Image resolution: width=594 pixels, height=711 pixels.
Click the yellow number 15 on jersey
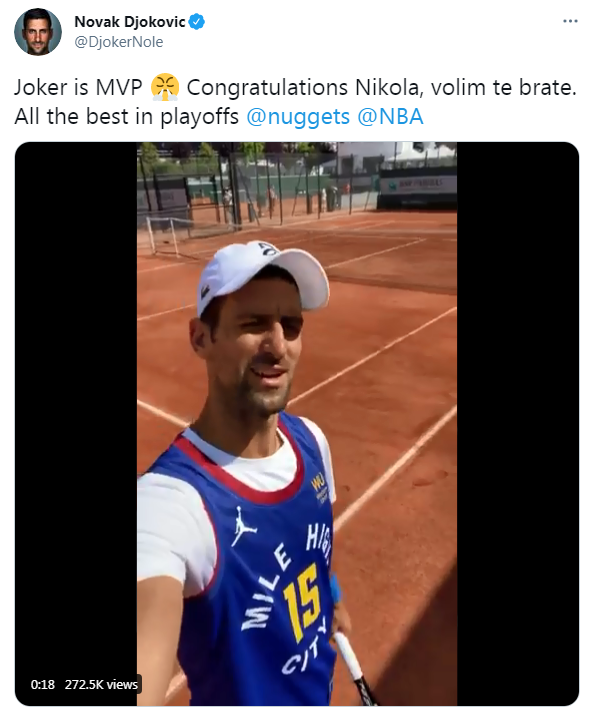pyautogui.click(x=302, y=601)
